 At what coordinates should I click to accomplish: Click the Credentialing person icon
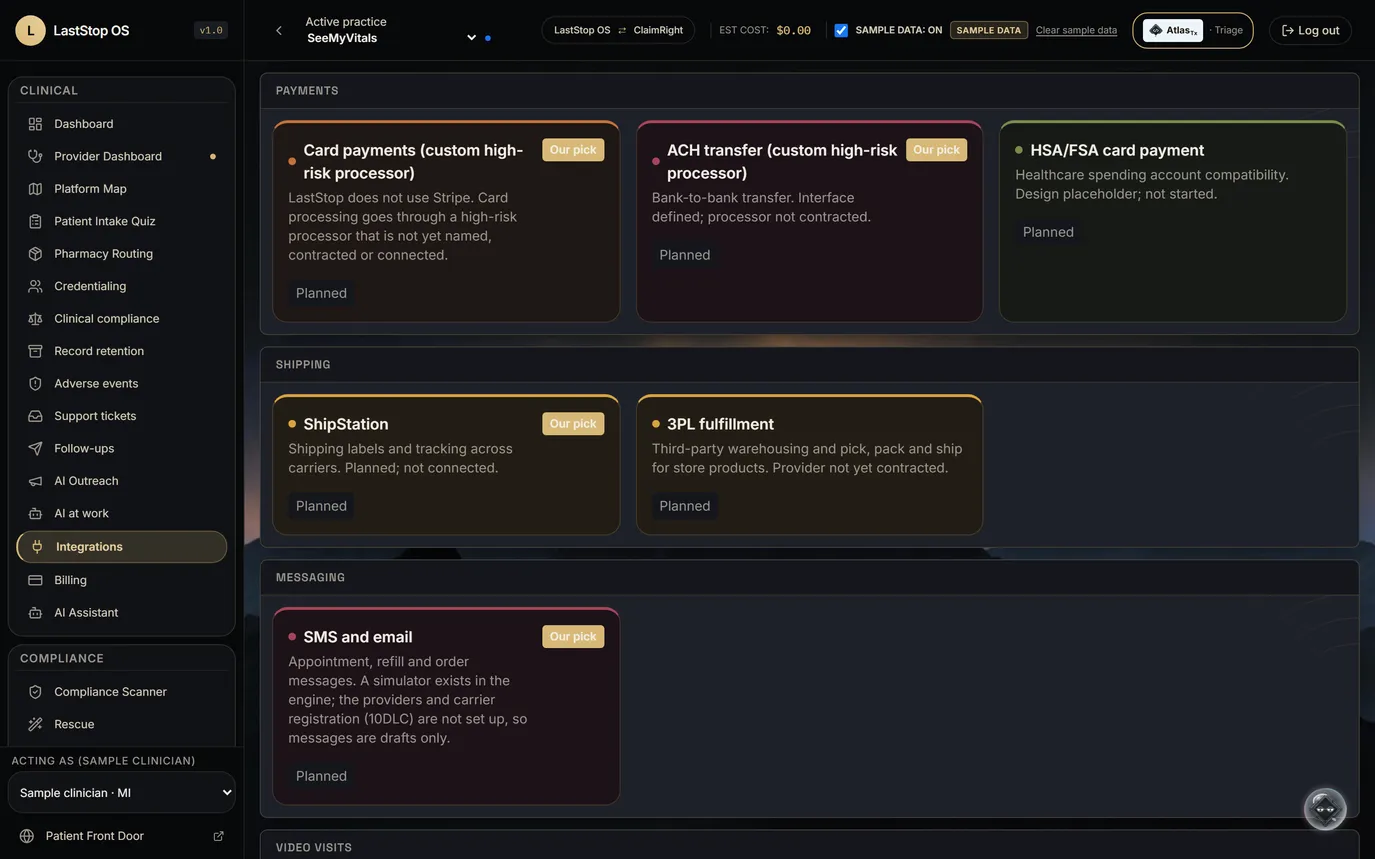[x=35, y=286]
